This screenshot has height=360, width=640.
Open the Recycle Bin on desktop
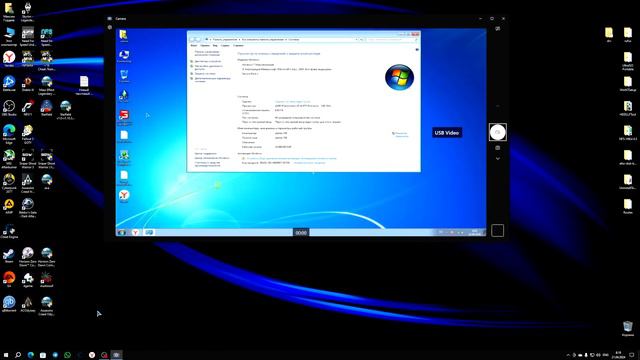628,329
